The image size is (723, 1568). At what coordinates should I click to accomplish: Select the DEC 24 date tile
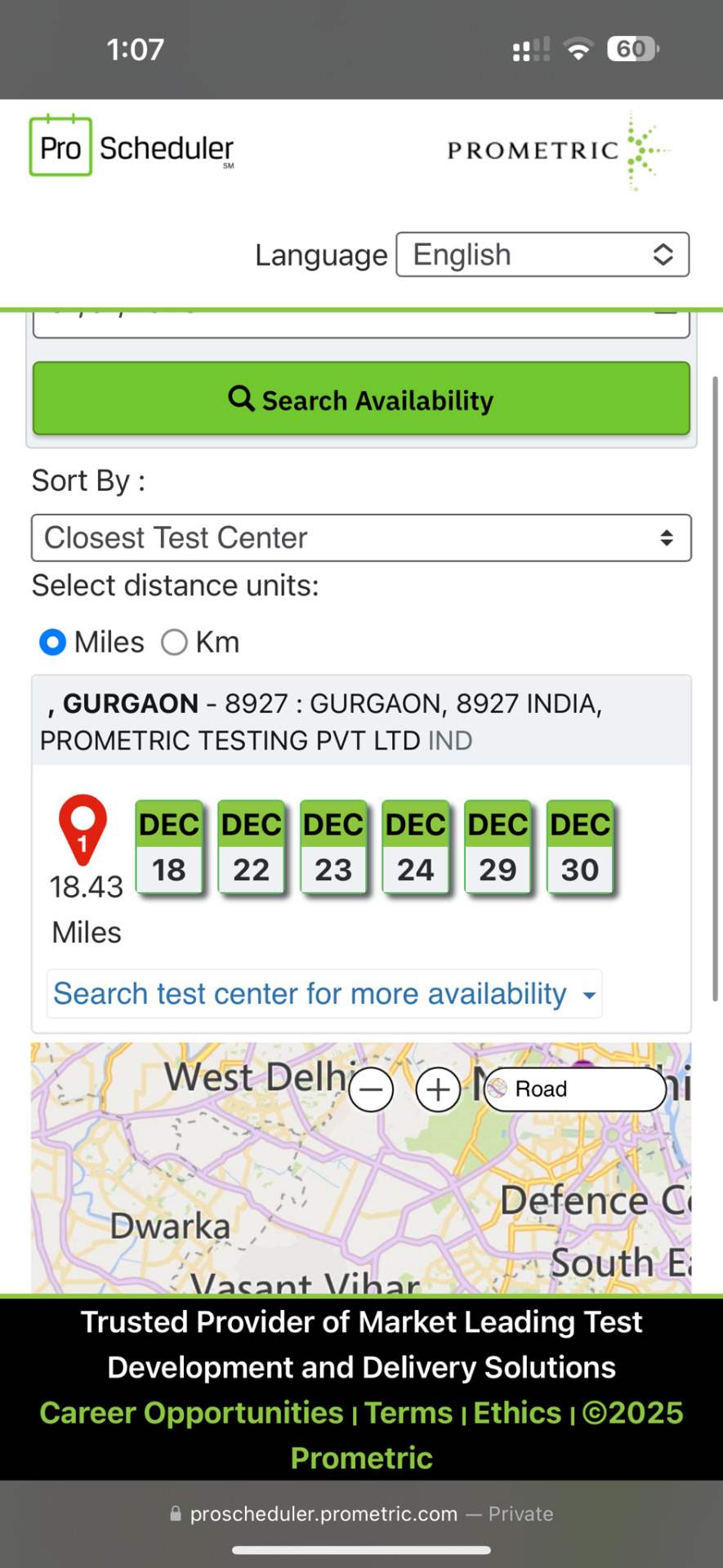point(416,848)
